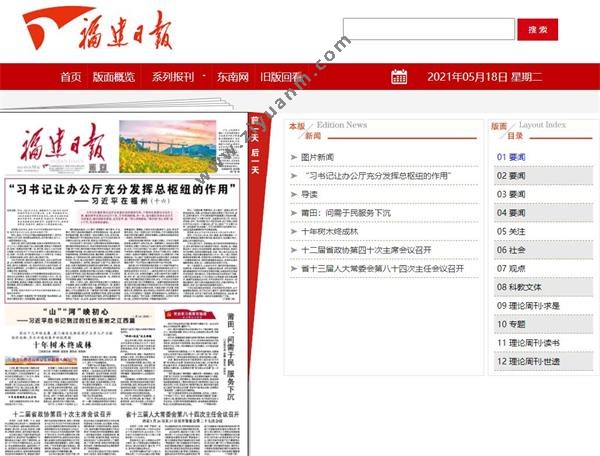Click the search input field

(x=429, y=29)
